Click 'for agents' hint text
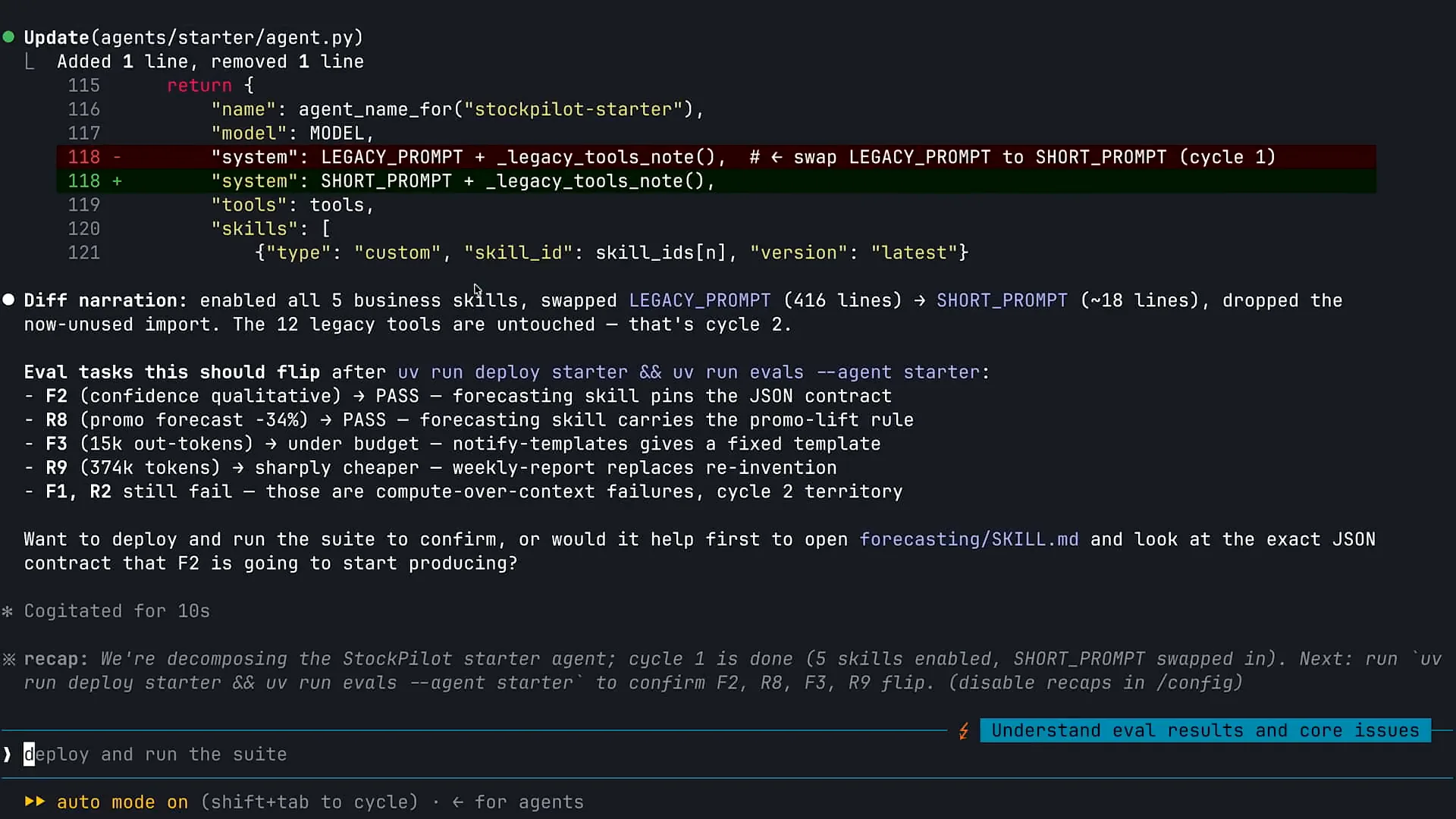This screenshot has width=1456, height=819. click(x=529, y=802)
